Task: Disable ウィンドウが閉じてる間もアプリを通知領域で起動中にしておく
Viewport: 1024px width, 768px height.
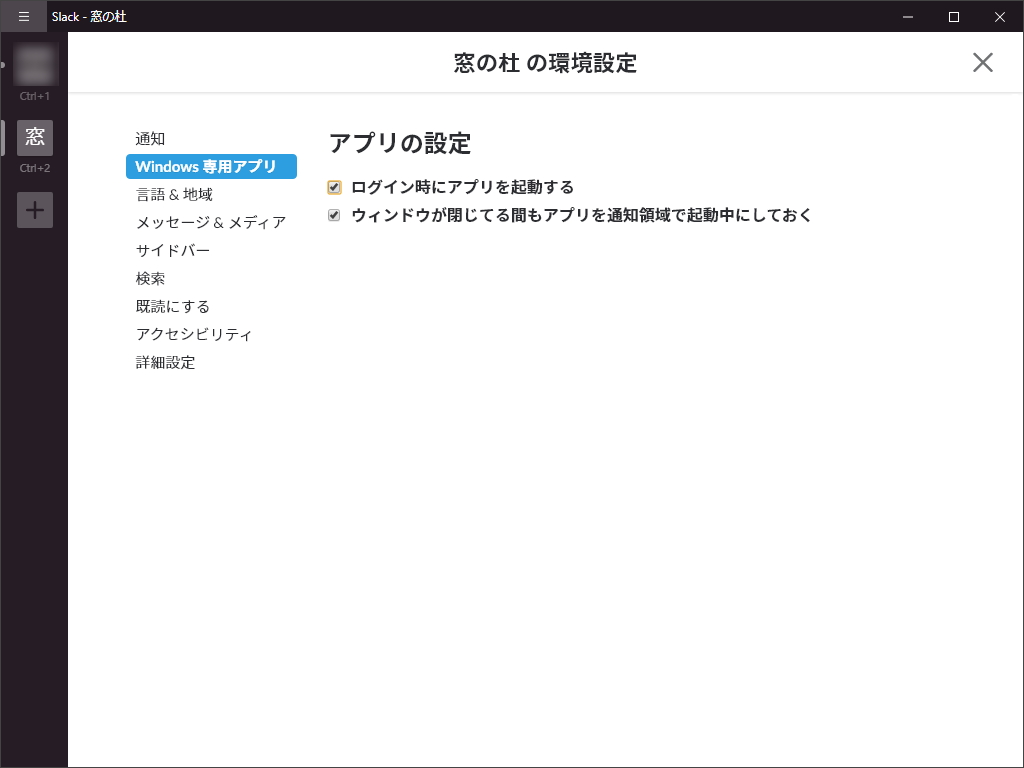Action: [x=333, y=215]
